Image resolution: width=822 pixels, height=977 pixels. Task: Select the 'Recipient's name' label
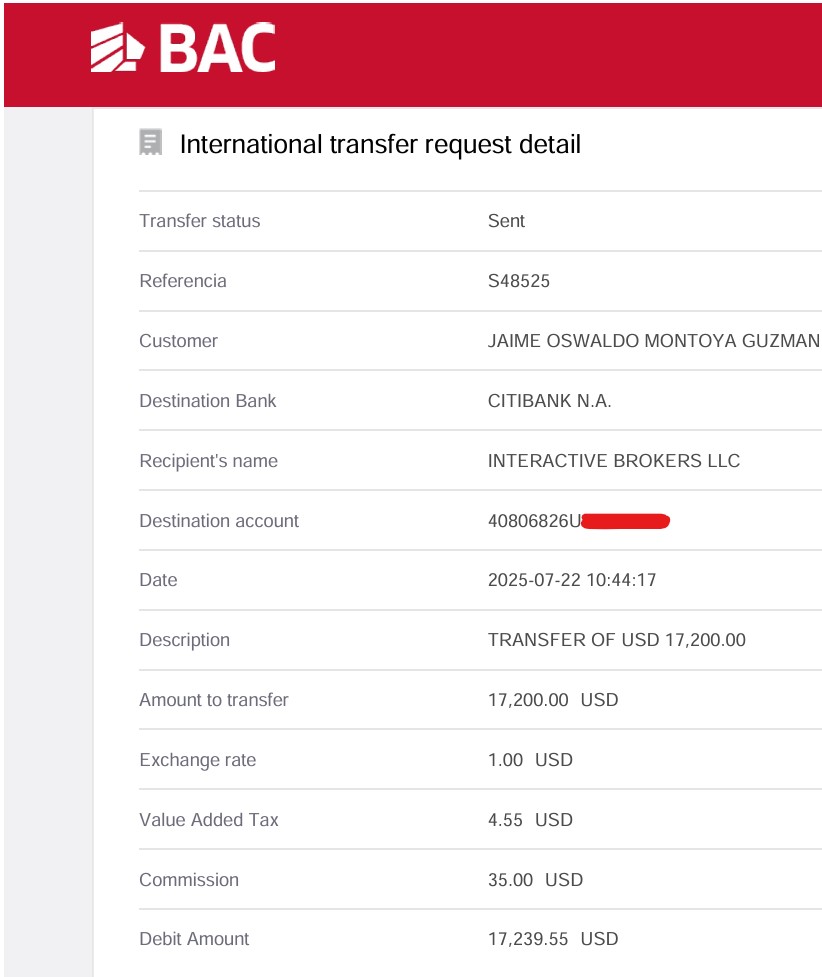[208, 460]
